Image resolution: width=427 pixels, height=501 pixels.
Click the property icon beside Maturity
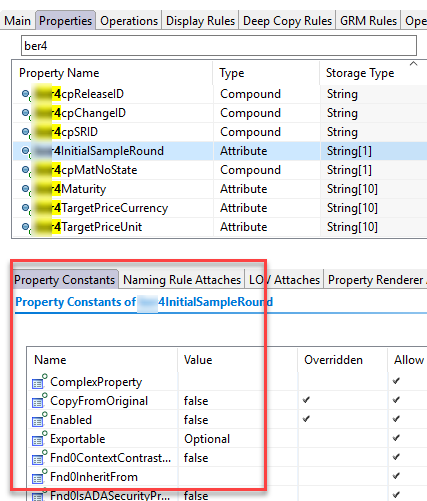coord(26,189)
